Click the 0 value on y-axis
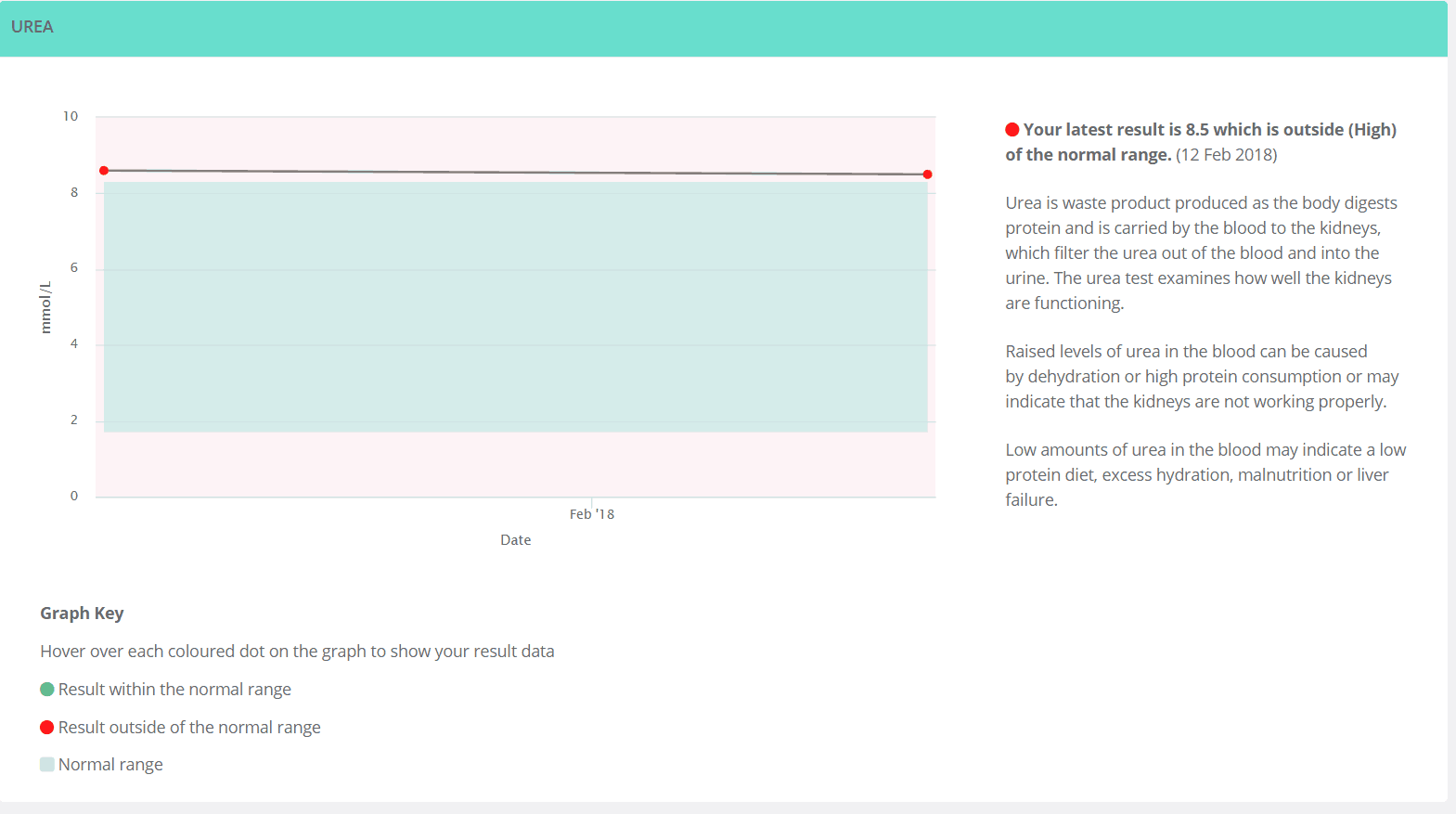1456x814 pixels. 74,497
